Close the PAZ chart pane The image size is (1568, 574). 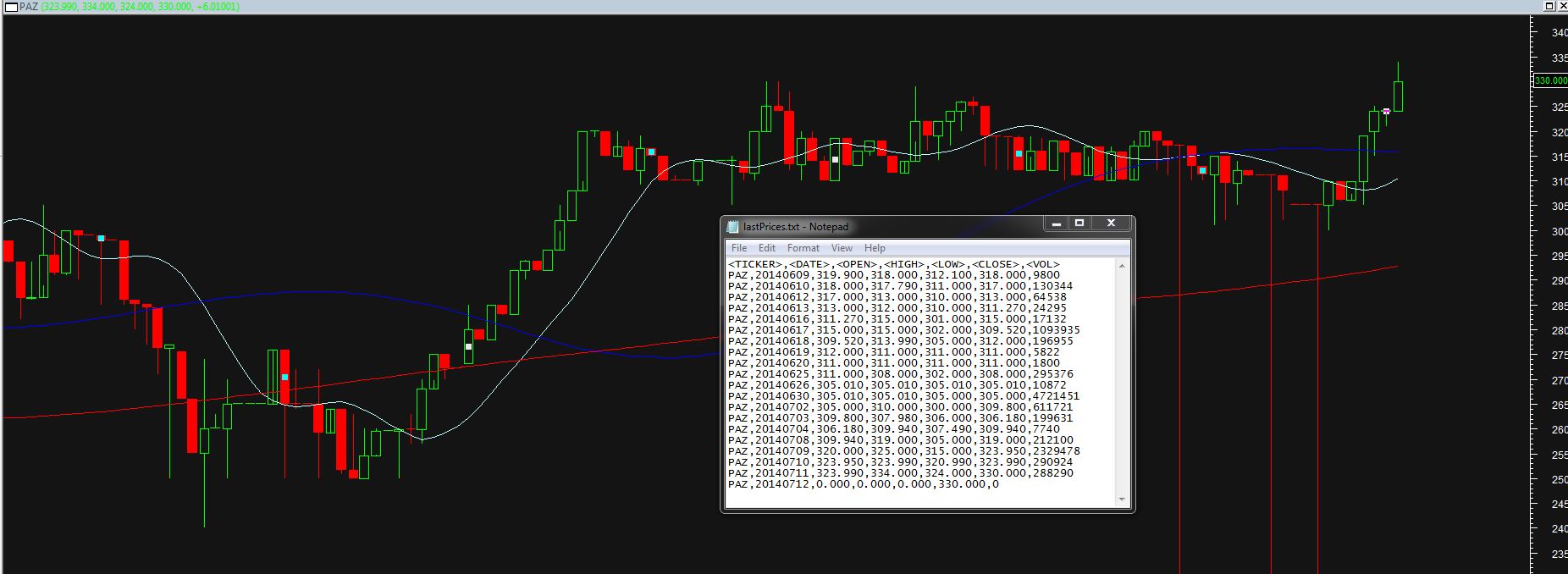(1561, 6)
